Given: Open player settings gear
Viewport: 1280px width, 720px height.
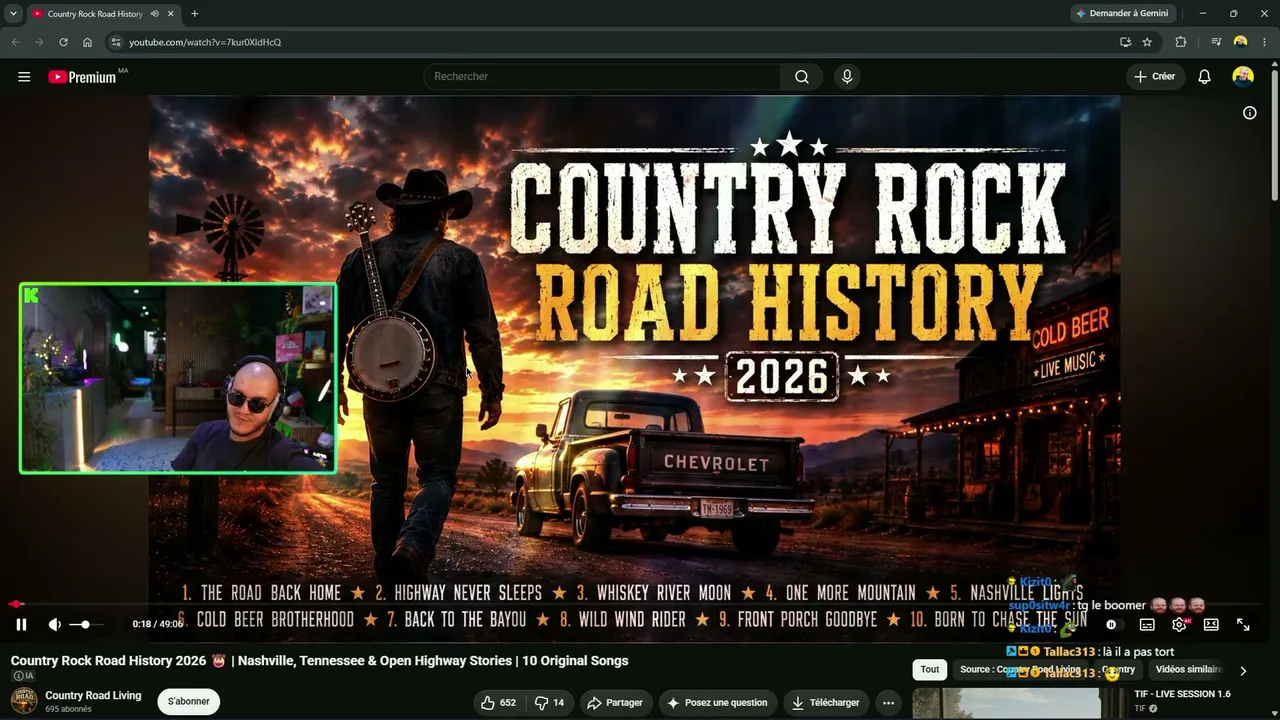Looking at the screenshot, I should pyautogui.click(x=1179, y=624).
